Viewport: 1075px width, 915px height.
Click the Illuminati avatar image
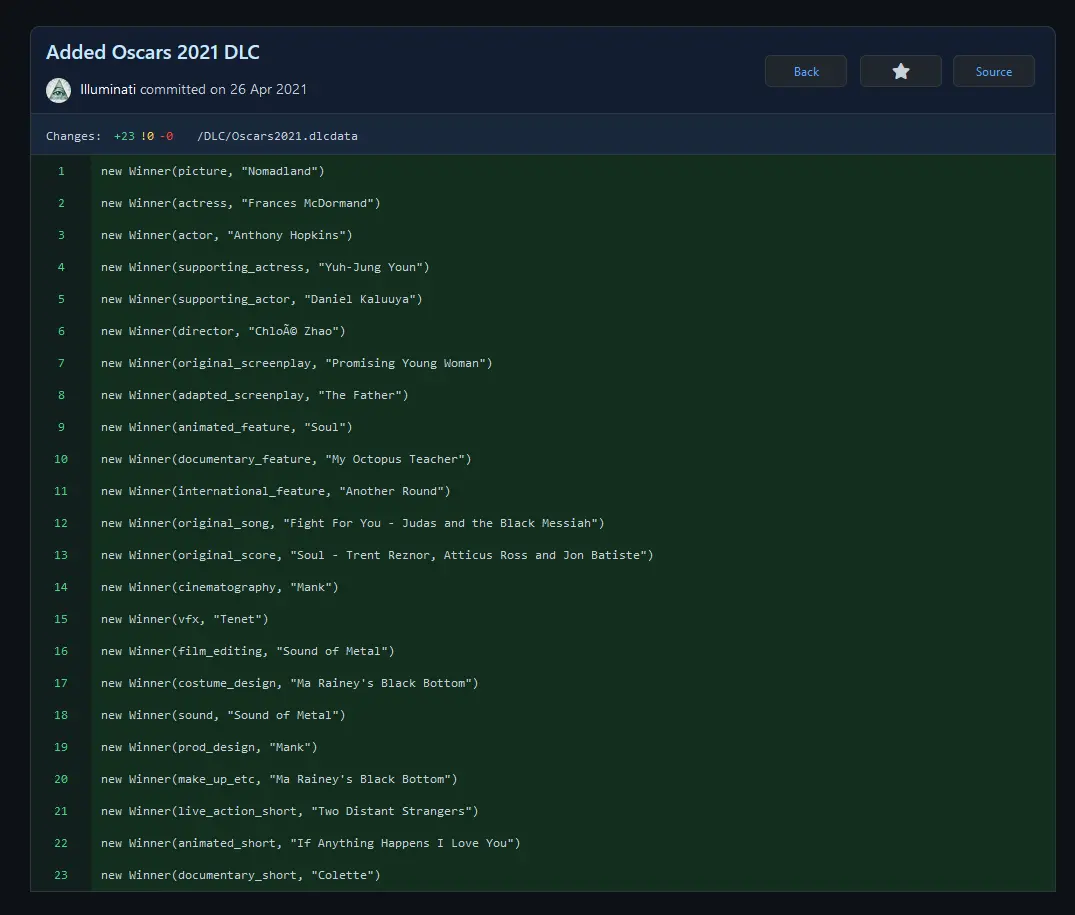tap(58, 89)
